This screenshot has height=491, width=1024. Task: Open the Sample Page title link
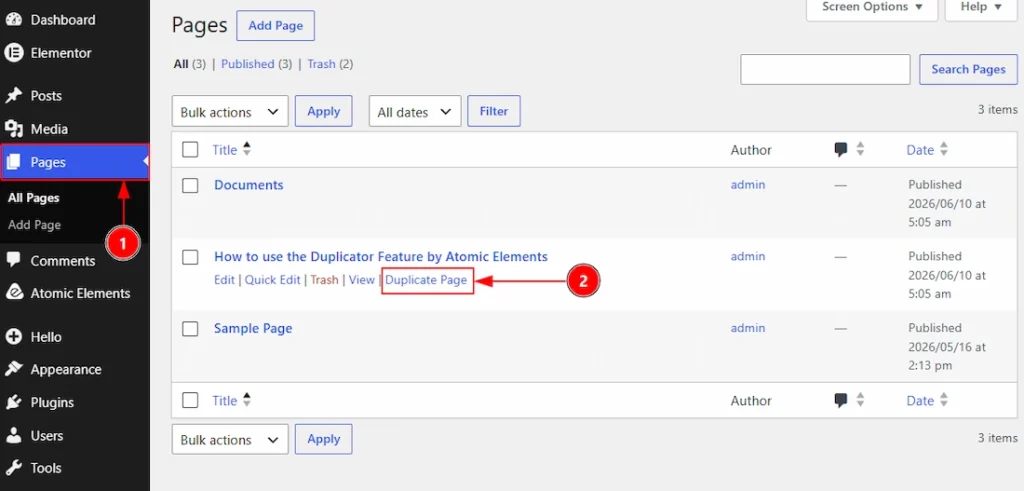pyautogui.click(x=253, y=328)
